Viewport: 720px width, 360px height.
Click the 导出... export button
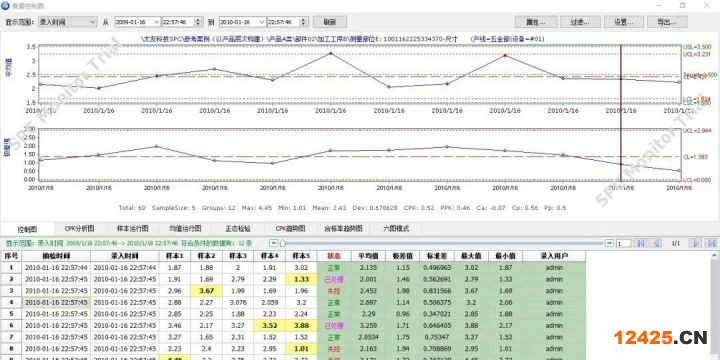point(667,22)
